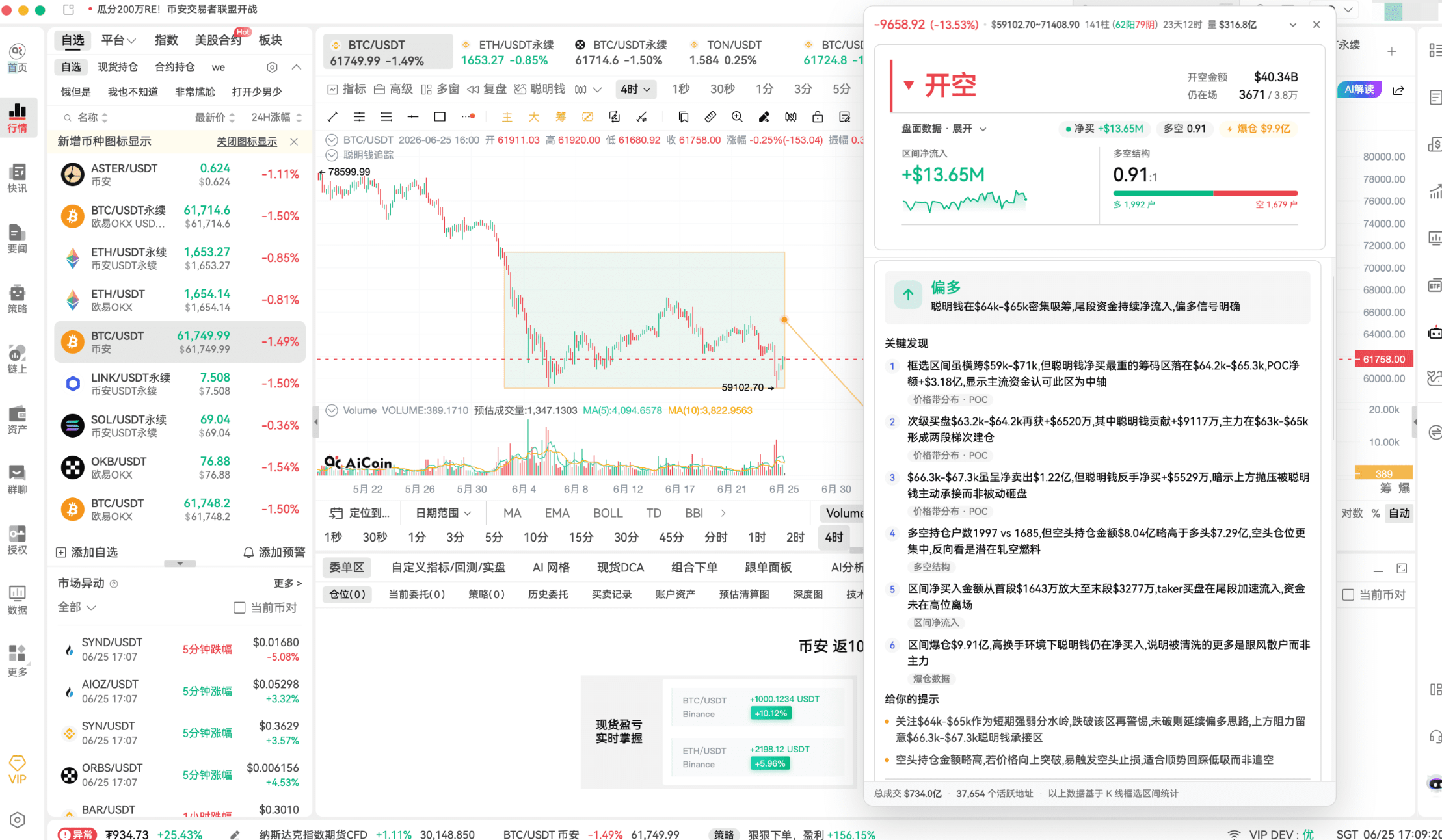Viewport: 1442px width, 840px height.
Task: Click 添加自选 add to watchlist
Action: tap(87, 552)
